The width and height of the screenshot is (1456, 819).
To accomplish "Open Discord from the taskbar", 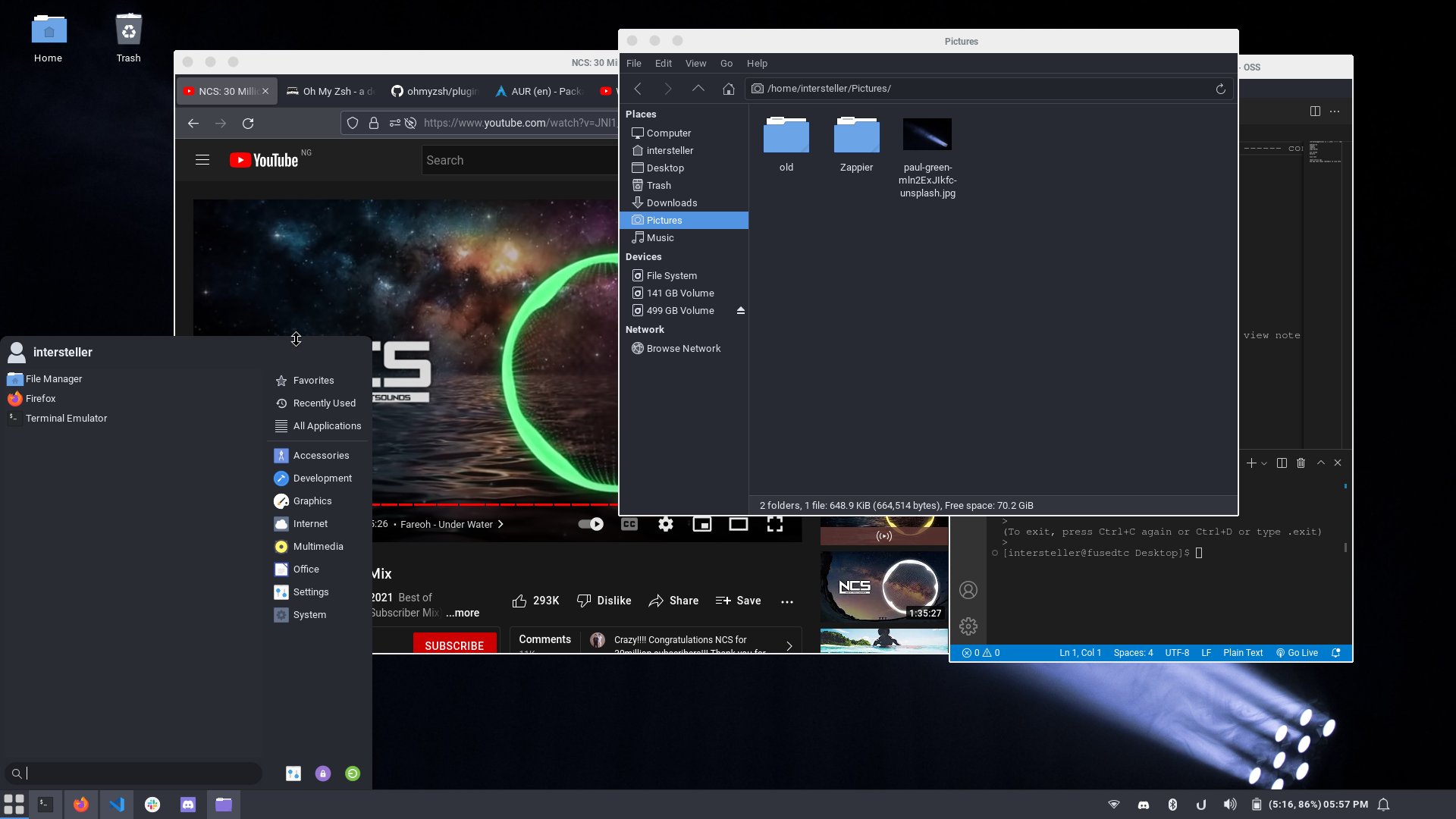I will [x=188, y=805].
